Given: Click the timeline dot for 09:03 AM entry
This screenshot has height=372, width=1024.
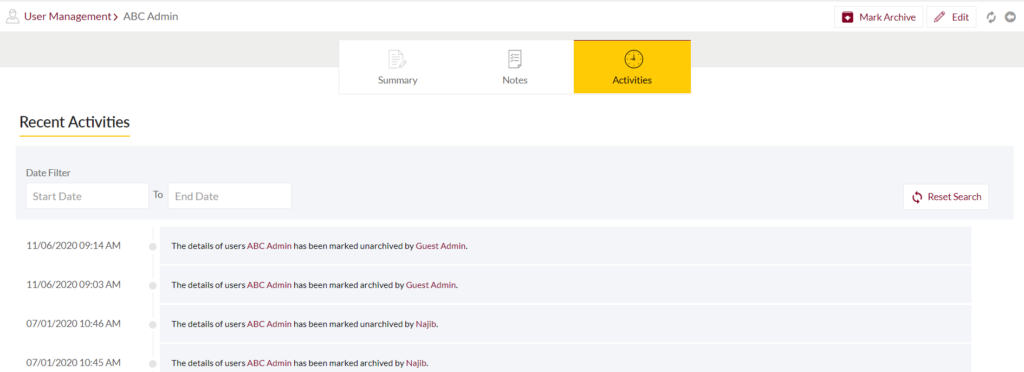Looking at the screenshot, I should click(153, 286).
